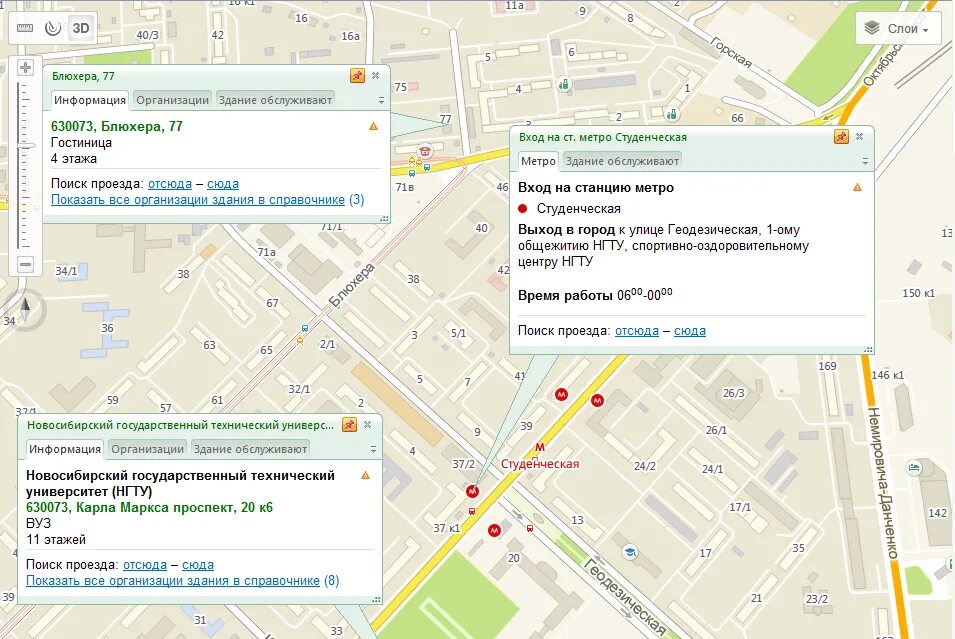Open Информация tab in the Блюхера, 77 card
Screen dimensions: 955x639
(90, 100)
